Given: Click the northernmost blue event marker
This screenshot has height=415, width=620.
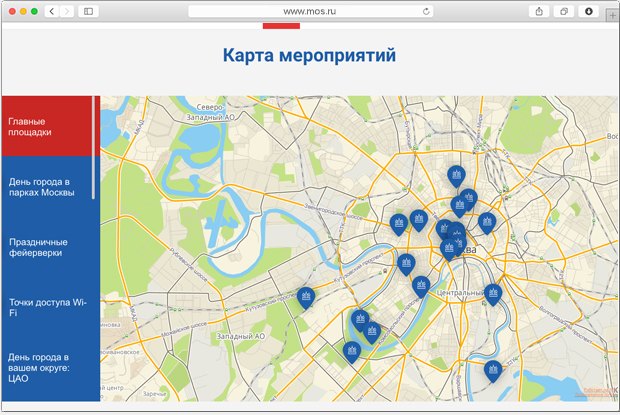Looking at the screenshot, I should [x=456, y=176].
